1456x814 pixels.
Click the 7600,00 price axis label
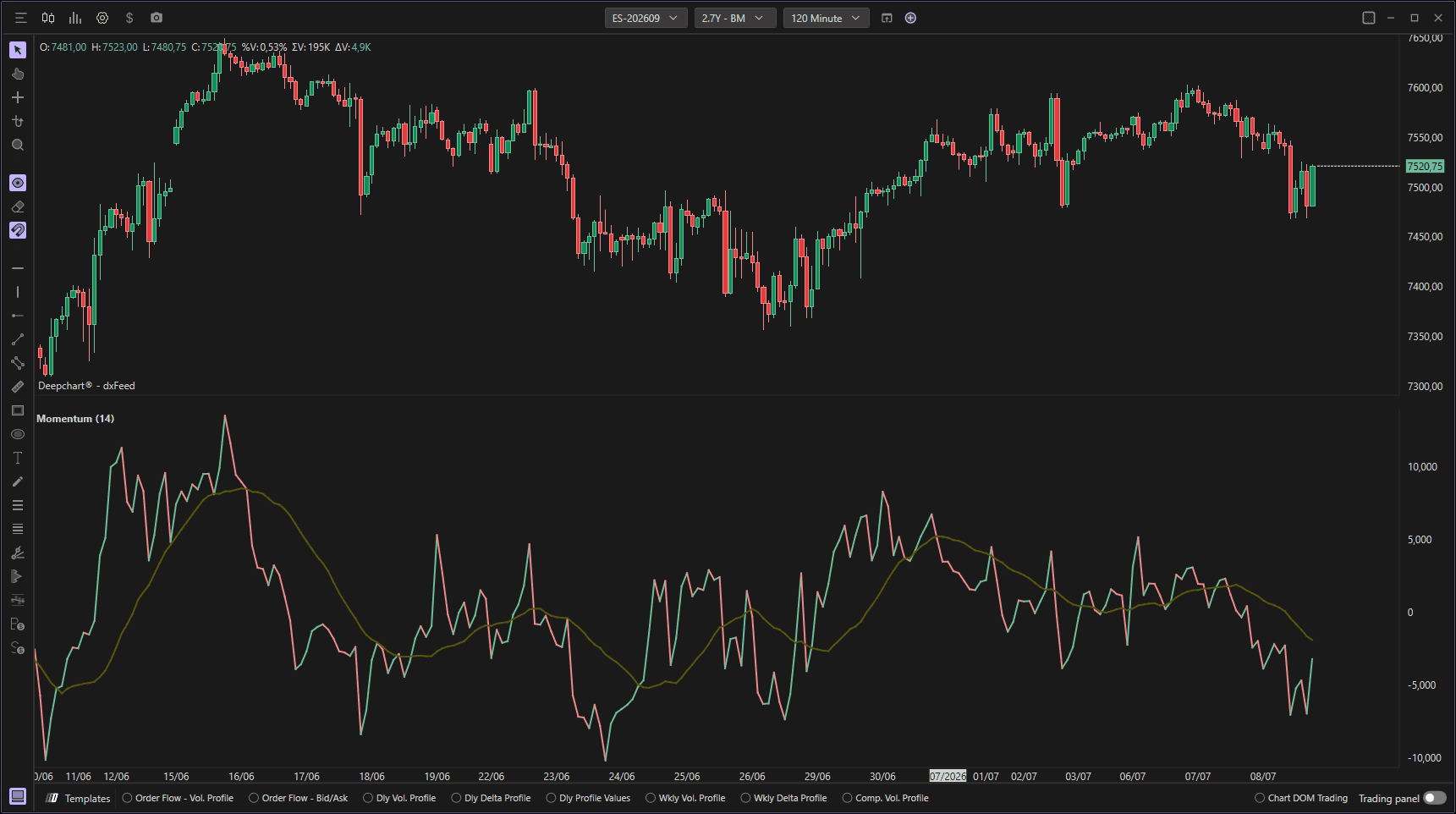coord(1425,88)
